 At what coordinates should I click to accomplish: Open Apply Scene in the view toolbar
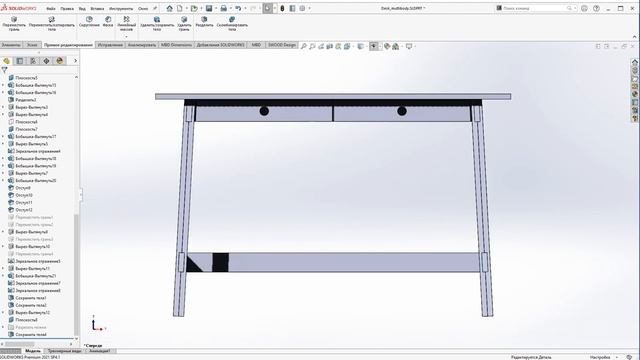coord(396,47)
